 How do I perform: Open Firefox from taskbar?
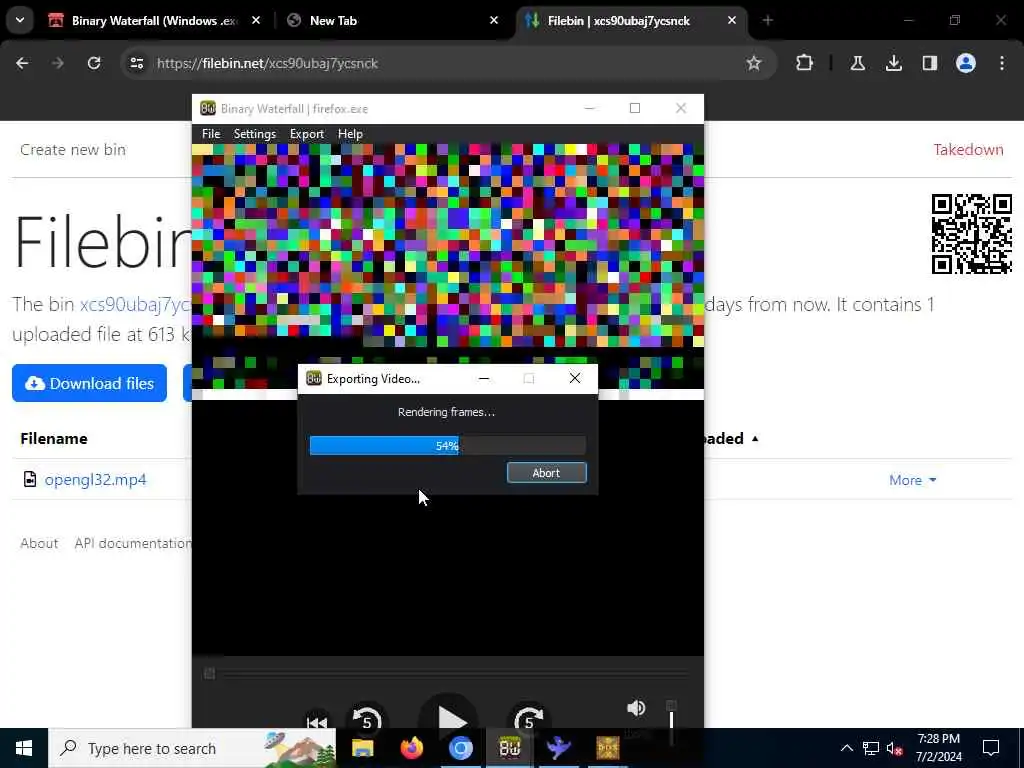(411, 748)
